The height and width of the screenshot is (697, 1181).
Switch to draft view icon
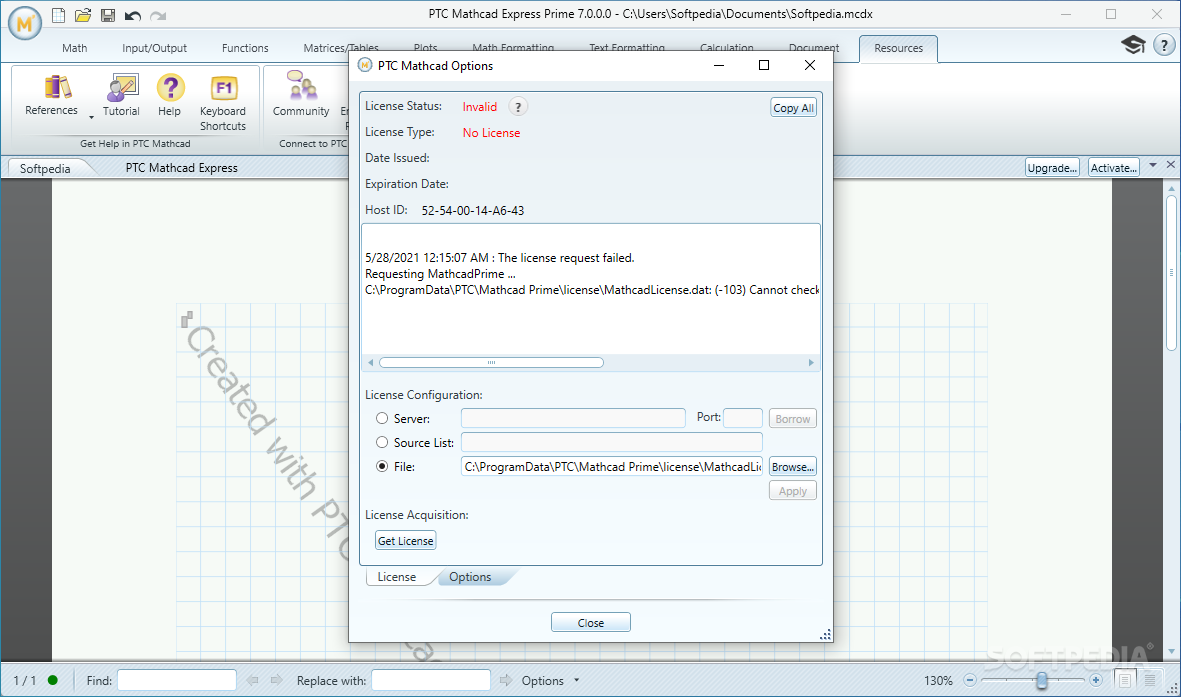1150,680
